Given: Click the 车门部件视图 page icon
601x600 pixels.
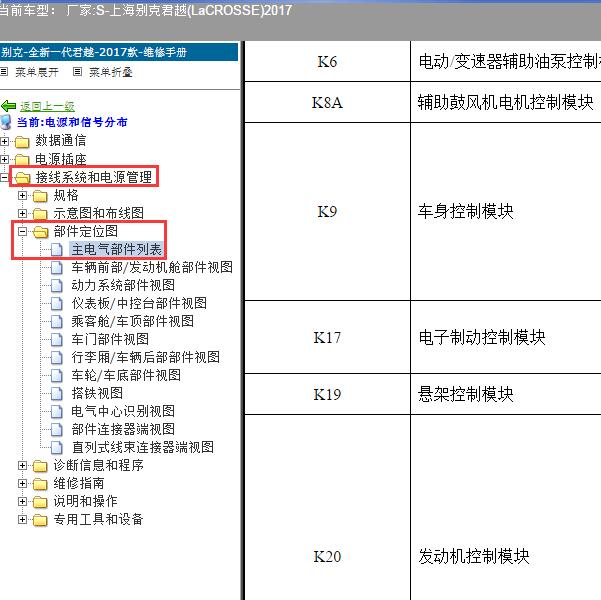Looking at the screenshot, I should pyautogui.click(x=57, y=339).
